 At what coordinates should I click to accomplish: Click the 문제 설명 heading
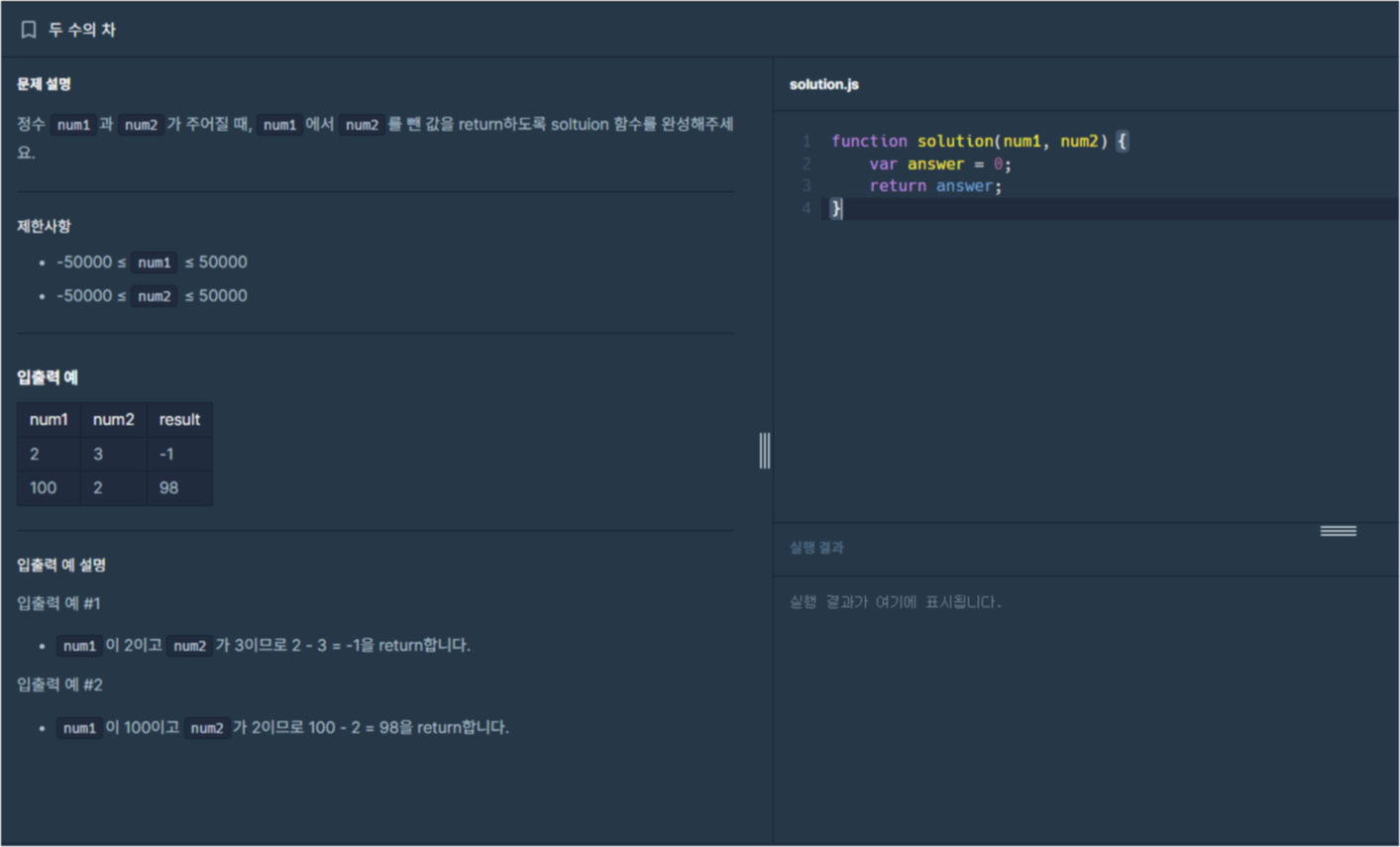(44, 84)
